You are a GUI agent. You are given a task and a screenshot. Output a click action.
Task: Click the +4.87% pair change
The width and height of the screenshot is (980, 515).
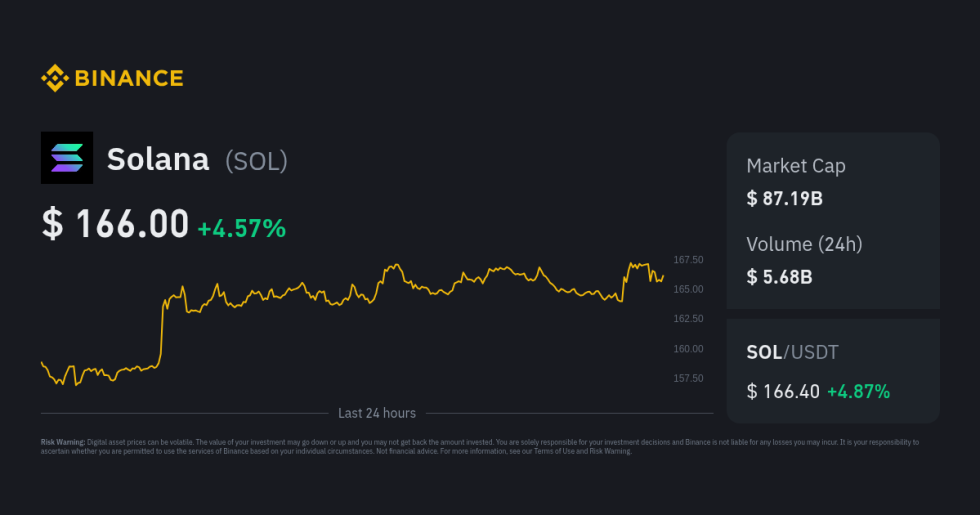[x=859, y=392]
